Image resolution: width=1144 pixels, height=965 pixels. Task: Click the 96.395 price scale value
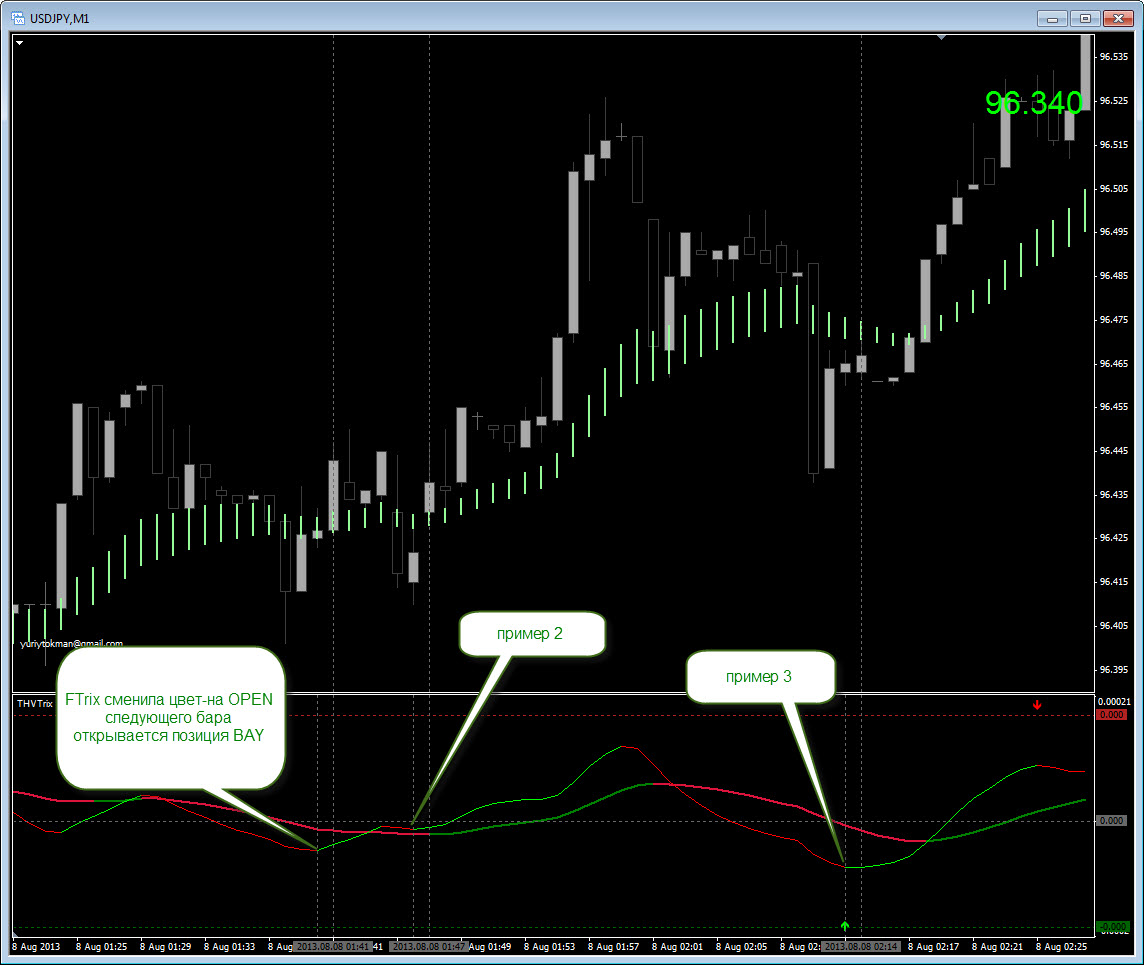tap(1113, 669)
